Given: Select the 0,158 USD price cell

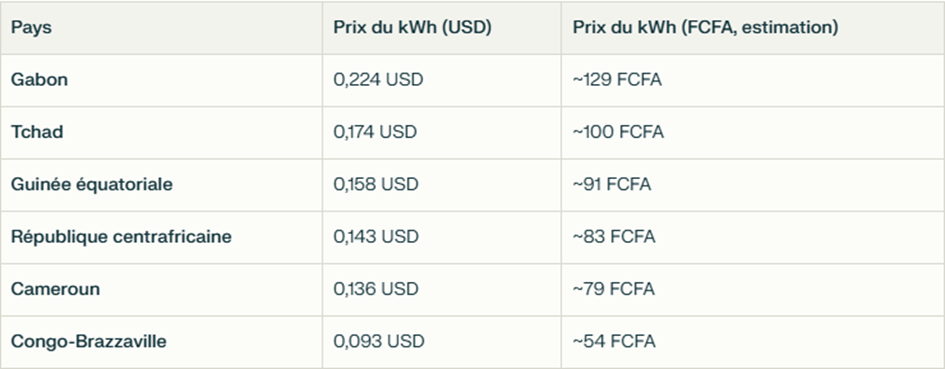Looking at the screenshot, I should coord(376,184).
